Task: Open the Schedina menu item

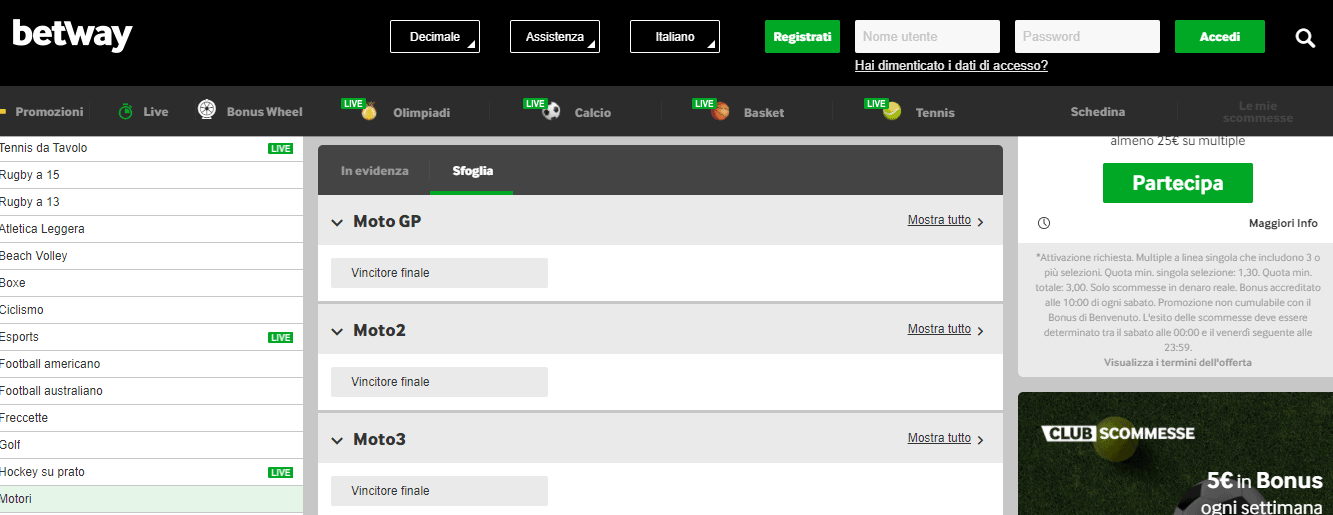Action: tap(1098, 112)
